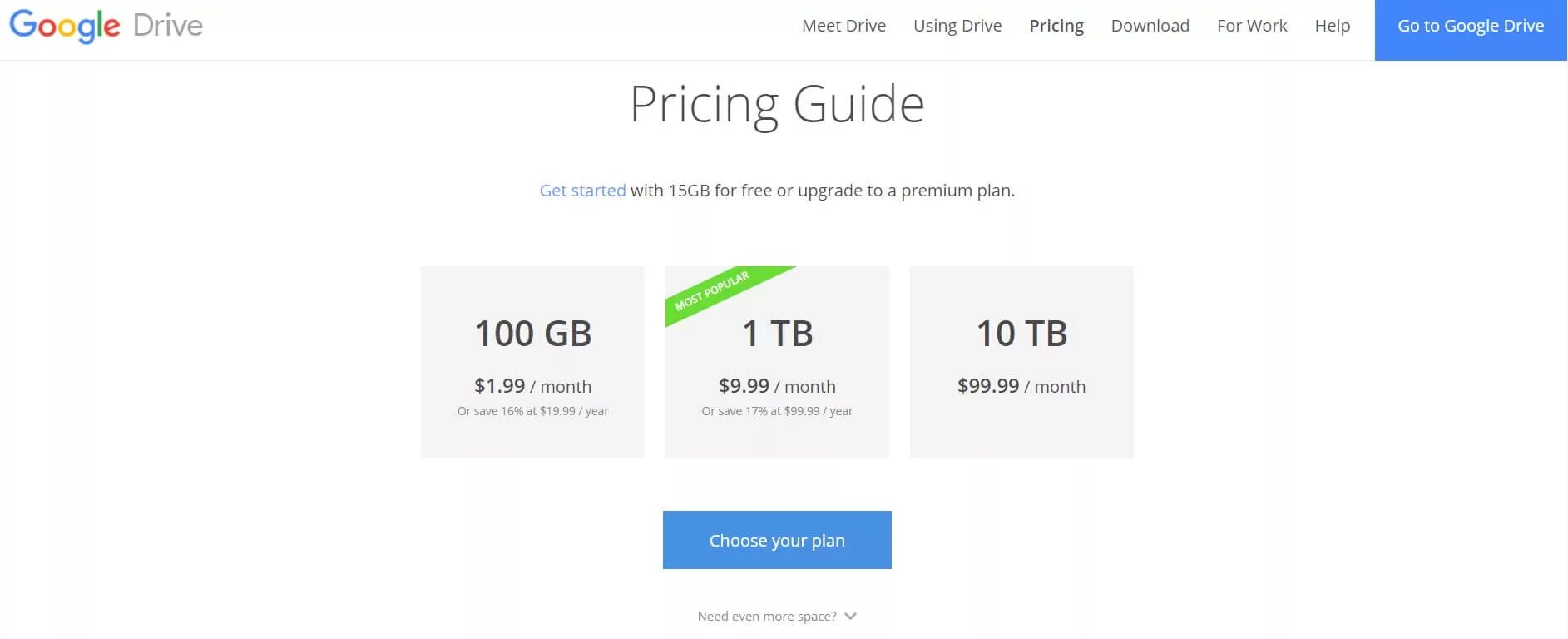Select the Pricing navigation tab
This screenshot has height=639, width=1568.
click(x=1056, y=26)
